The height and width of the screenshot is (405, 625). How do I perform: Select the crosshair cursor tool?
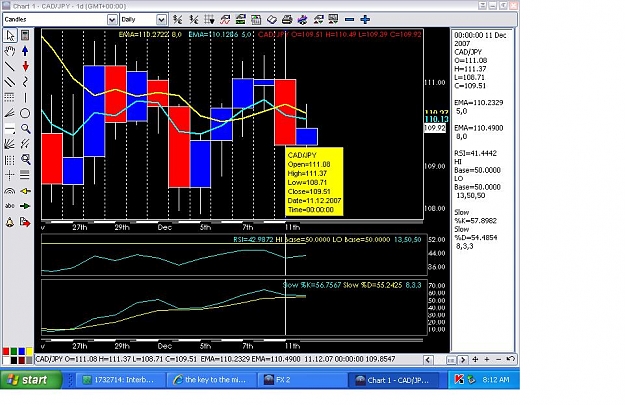tap(10, 175)
